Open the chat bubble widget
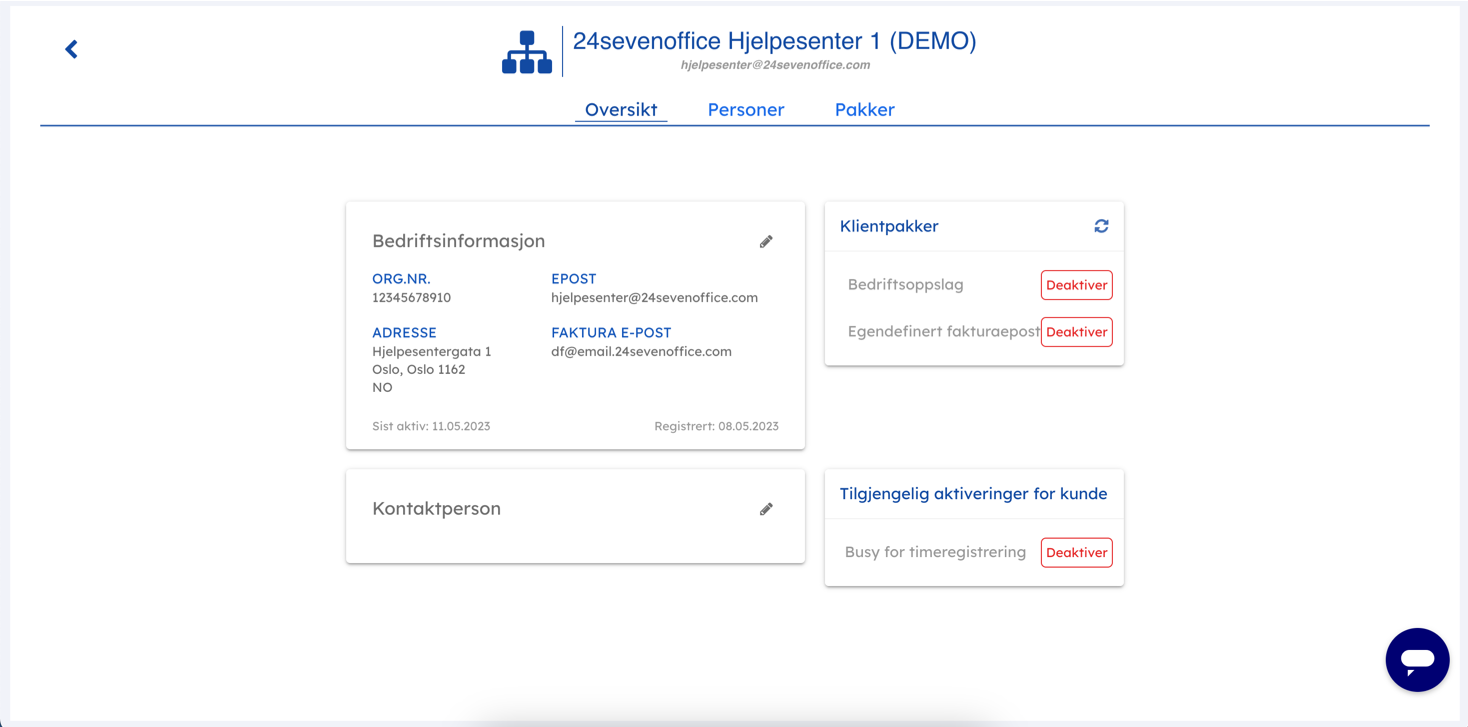The width and height of the screenshot is (1468, 727). click(x=1417, y=660)
